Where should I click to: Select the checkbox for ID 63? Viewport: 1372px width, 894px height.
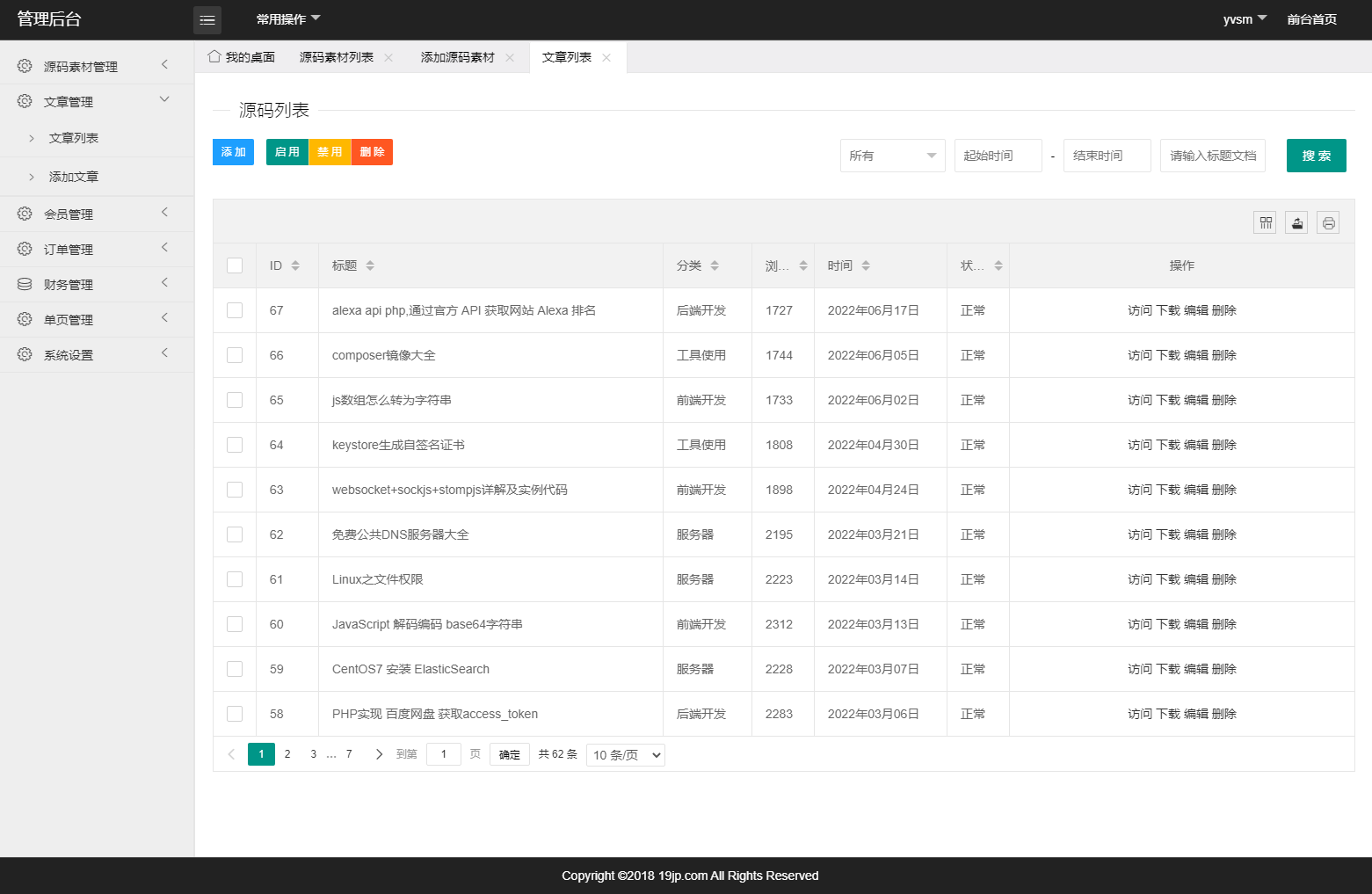(x=235, y=490)
